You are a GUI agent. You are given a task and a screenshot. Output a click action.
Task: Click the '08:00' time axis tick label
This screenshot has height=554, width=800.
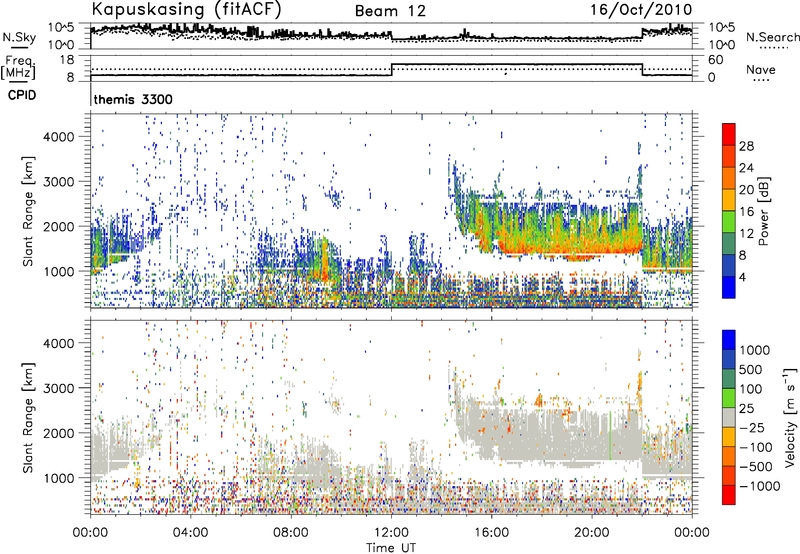(x=291, y=533)
